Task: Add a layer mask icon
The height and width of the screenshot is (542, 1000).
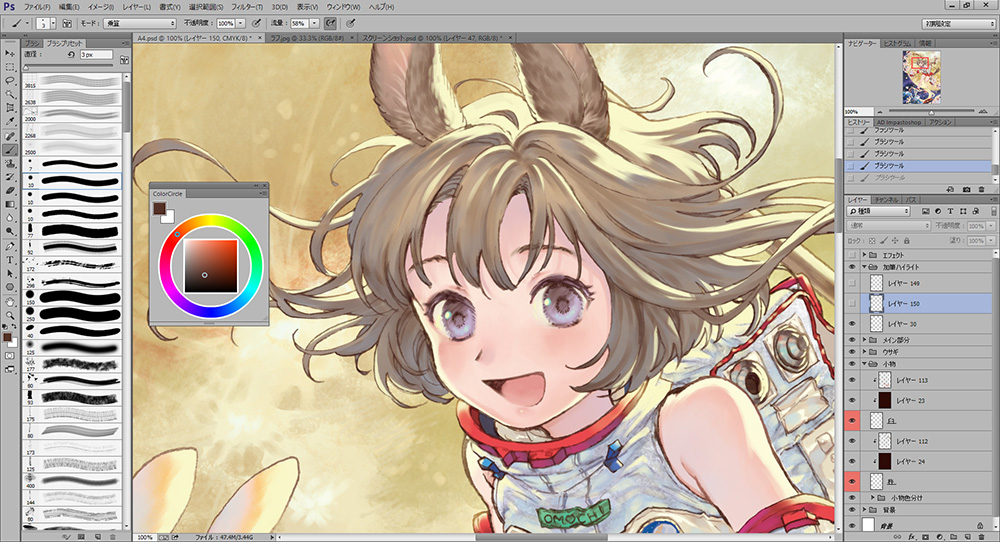Action: [926, 538]
